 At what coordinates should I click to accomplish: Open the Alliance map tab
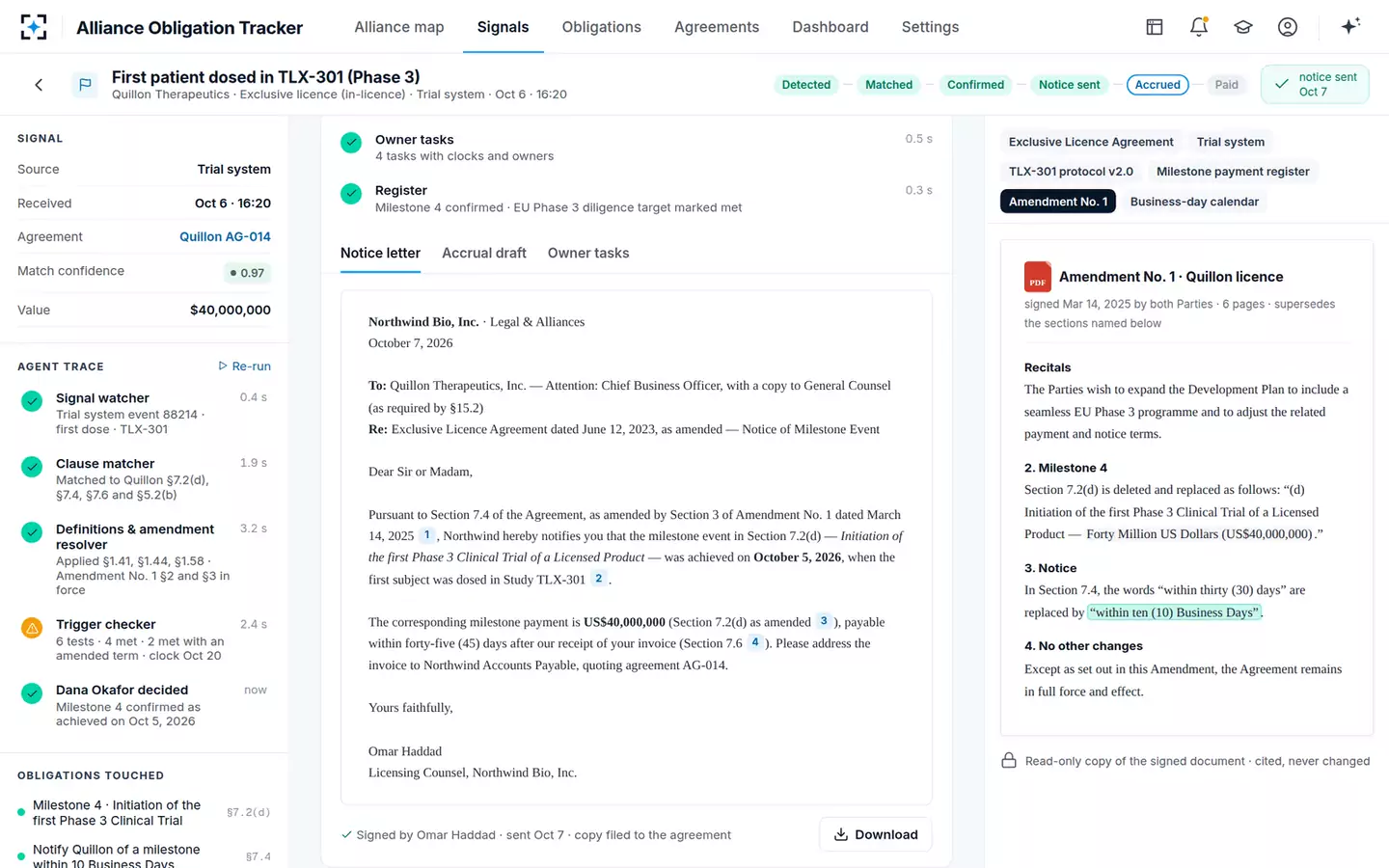click(399, 27)
